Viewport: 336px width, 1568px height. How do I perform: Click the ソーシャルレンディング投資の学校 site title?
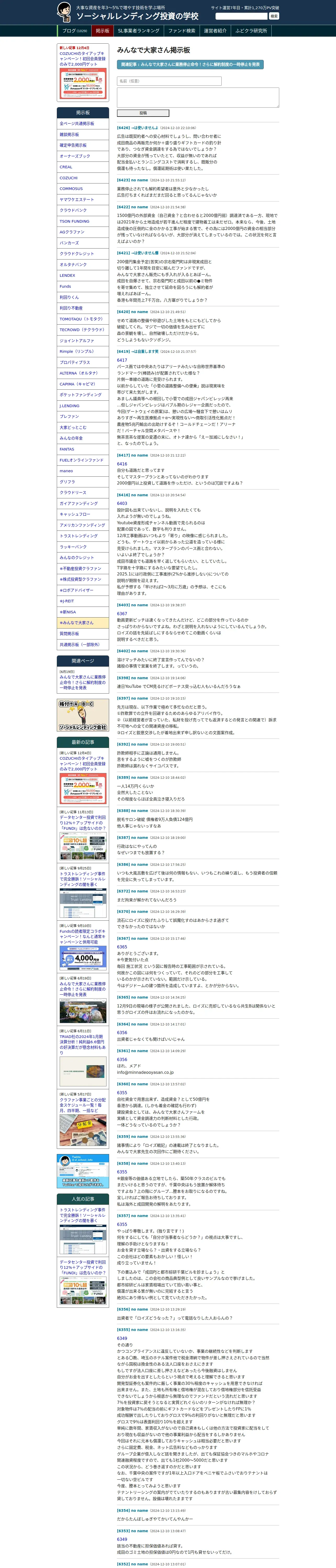coord(137,16)
